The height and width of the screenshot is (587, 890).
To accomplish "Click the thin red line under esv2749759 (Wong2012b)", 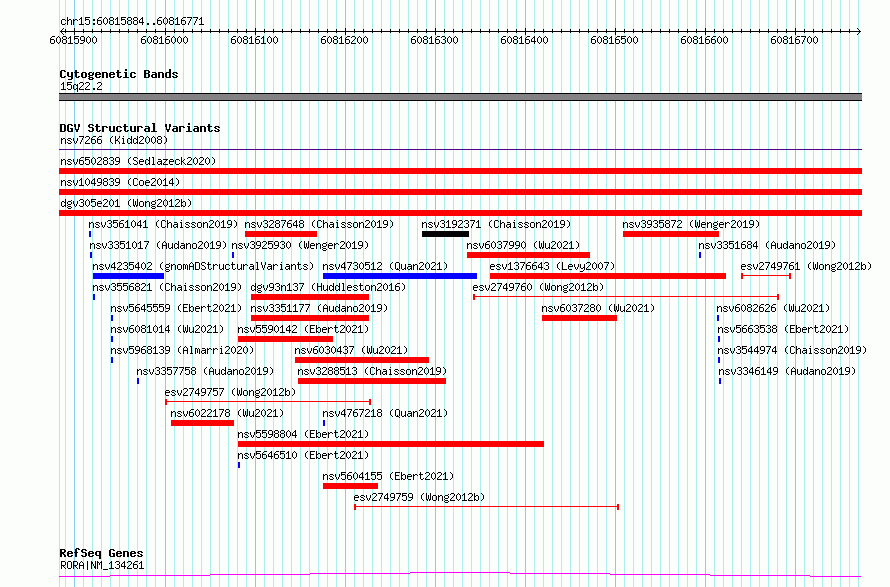I will point(486,506).
